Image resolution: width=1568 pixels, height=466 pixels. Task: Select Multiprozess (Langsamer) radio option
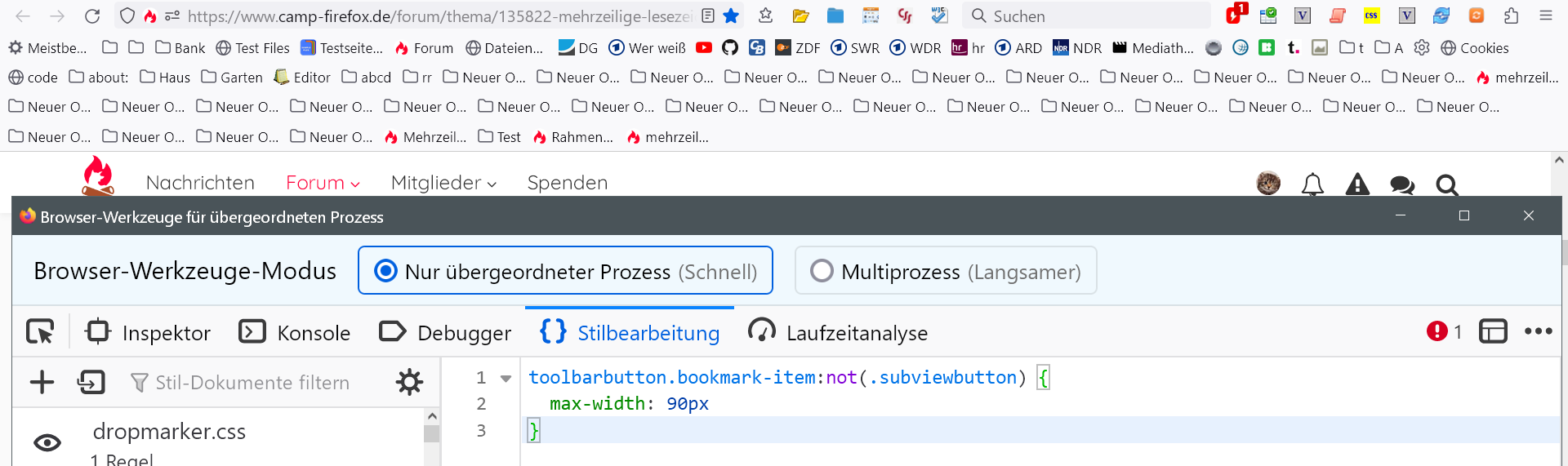[822, 271]
